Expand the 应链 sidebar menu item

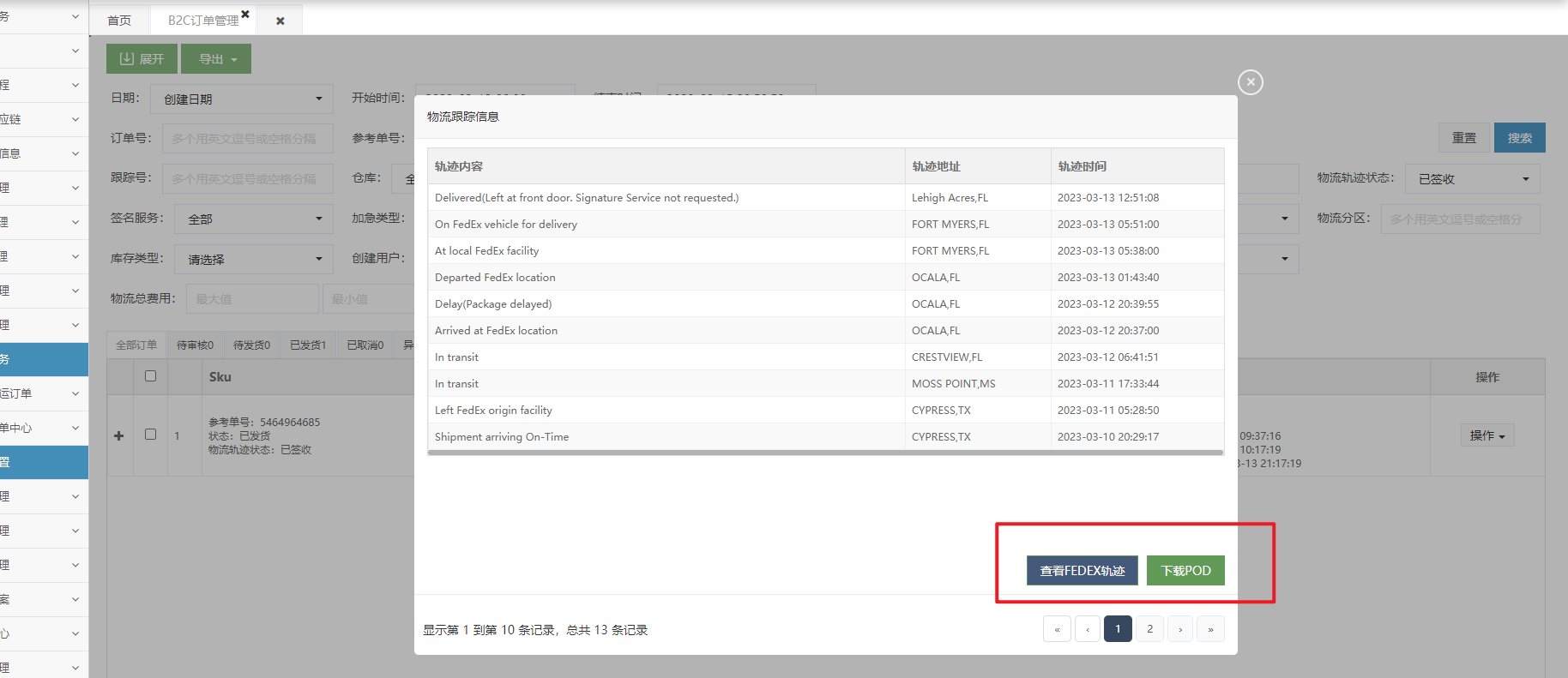click(x=43, y=119)
